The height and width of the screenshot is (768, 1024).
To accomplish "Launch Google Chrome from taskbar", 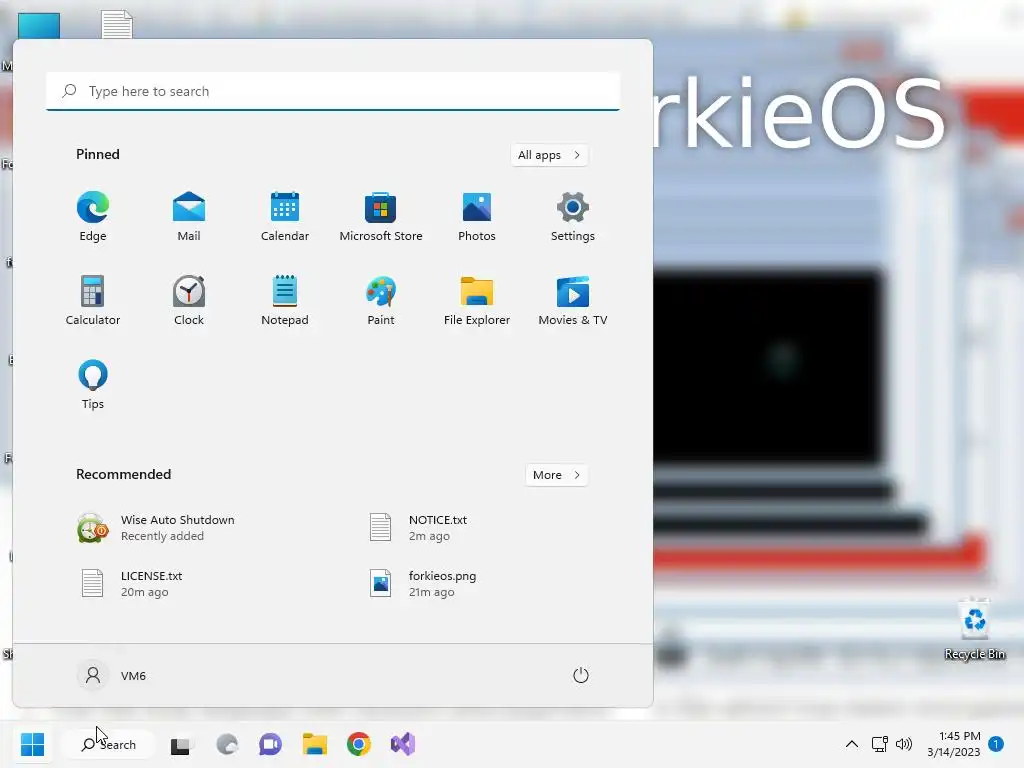I will click(359, 744).
